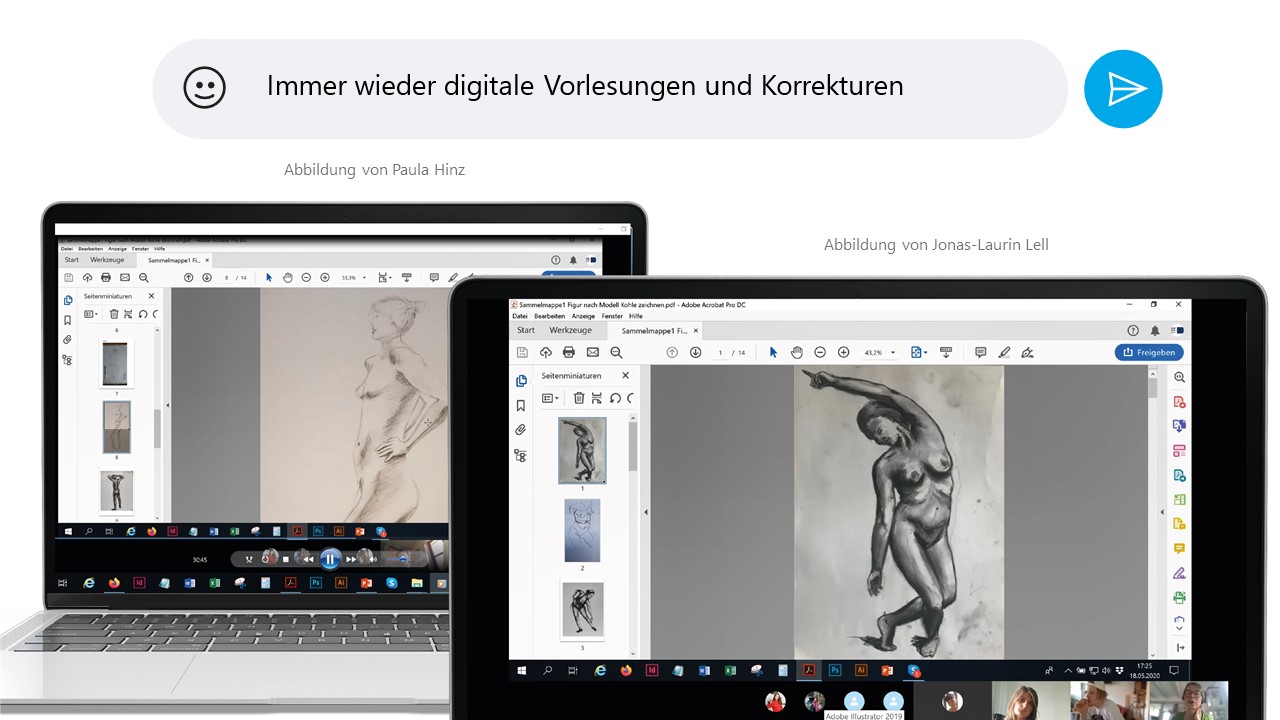This screenshot has width=1280, height=720.
Task: Click notification bell in right Acrobat window
Action: point(1154,330)
